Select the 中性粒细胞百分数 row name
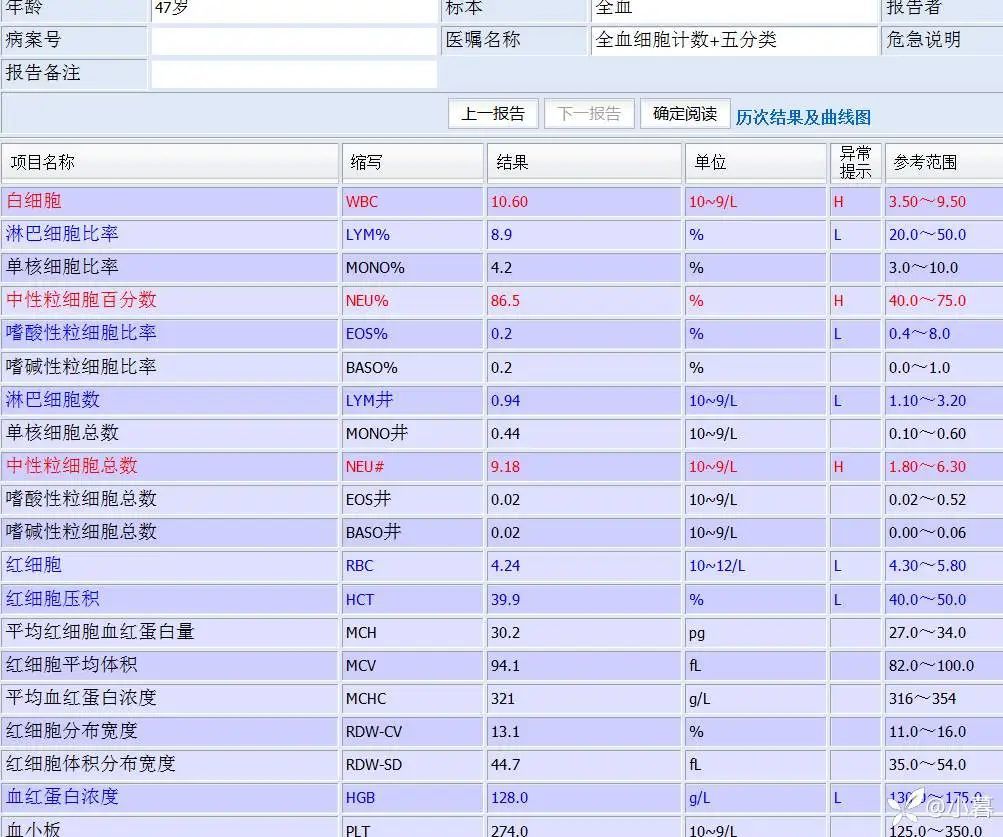This screenshot has width=1003, height=837. coord(81,299)
